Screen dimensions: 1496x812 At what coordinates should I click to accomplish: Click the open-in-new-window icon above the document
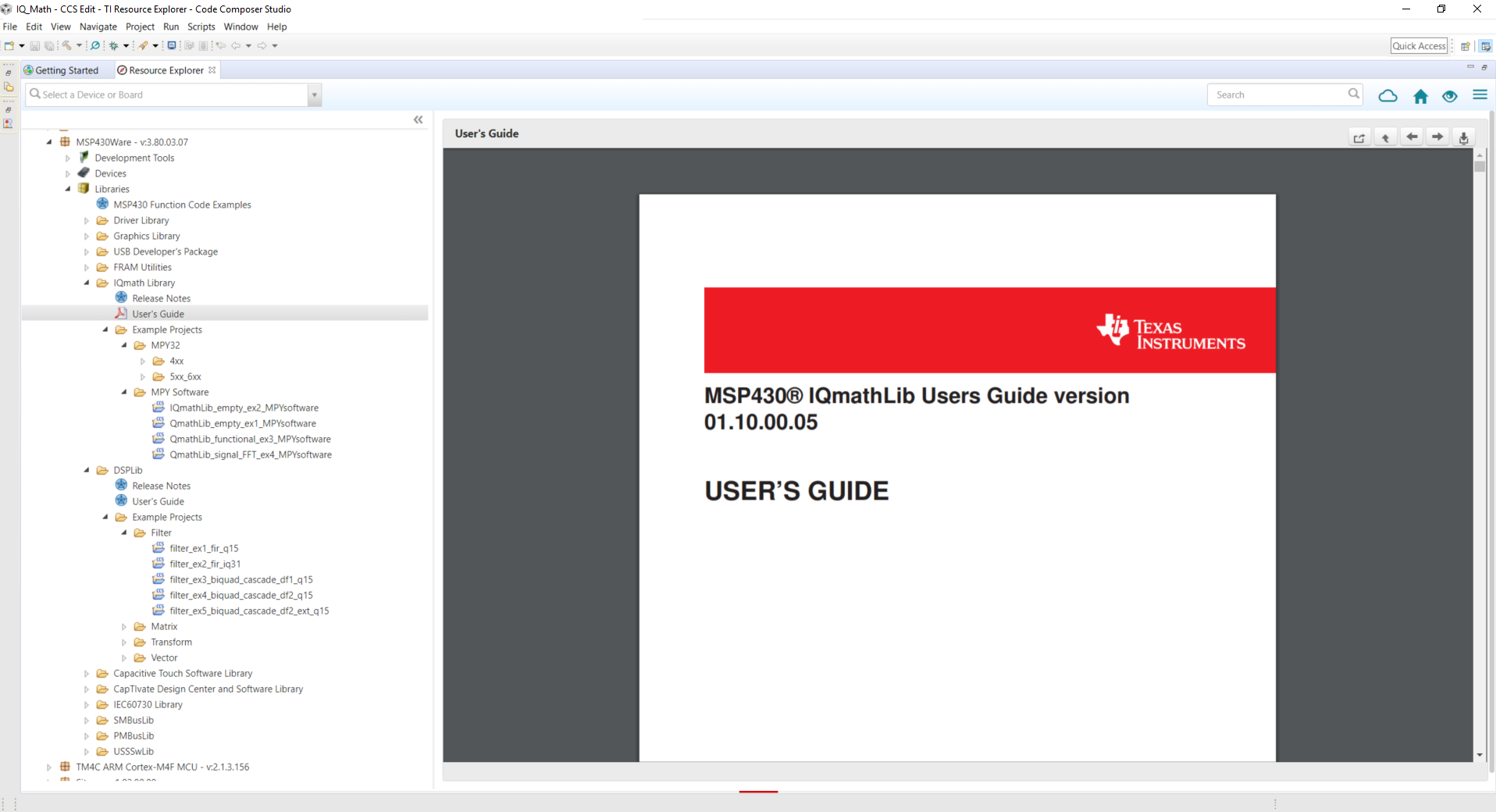point(1359,137)
